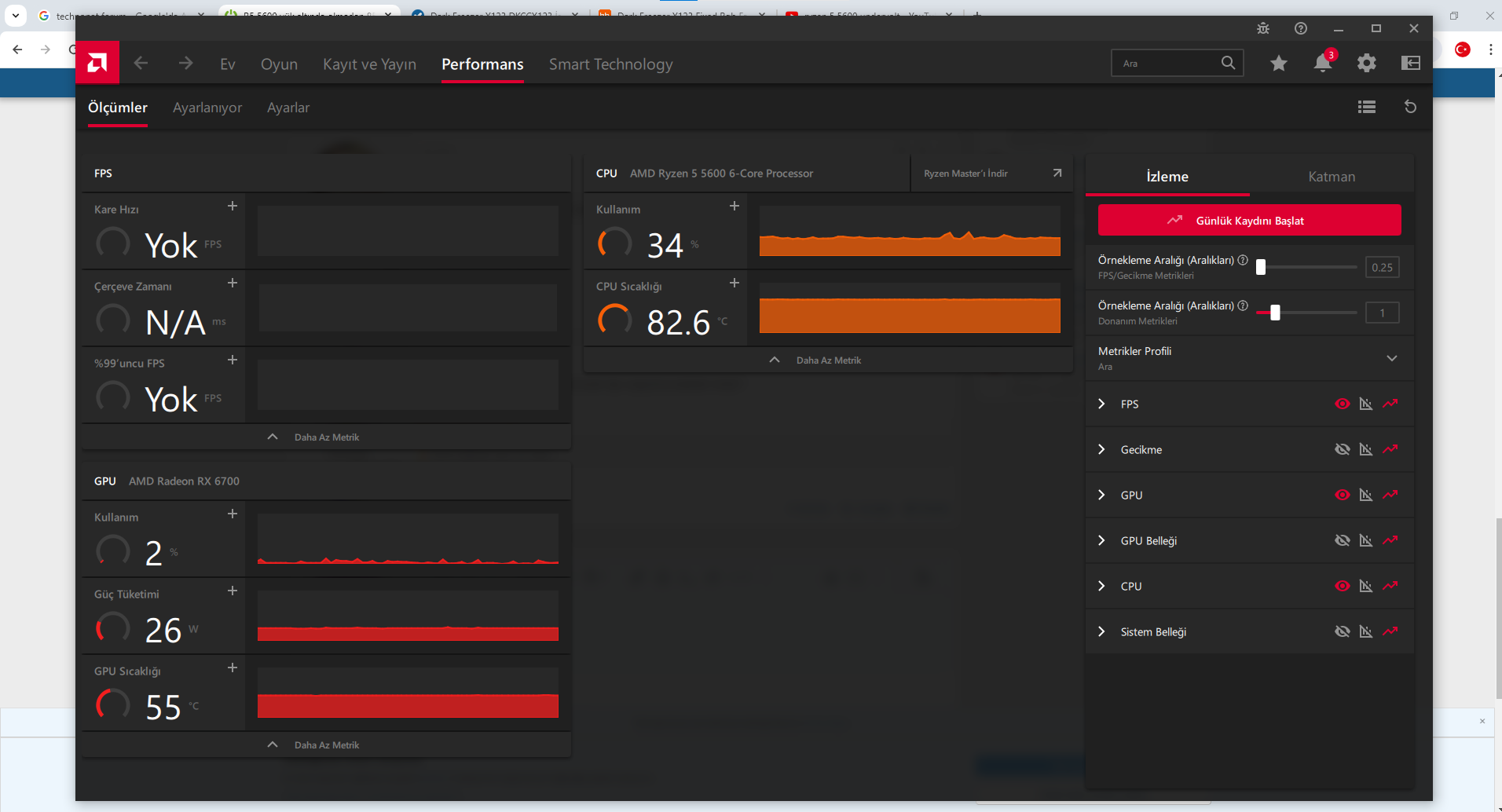
Task: Add CPU Kullanım metric with plus icon
Action: [x=735, y=206]
